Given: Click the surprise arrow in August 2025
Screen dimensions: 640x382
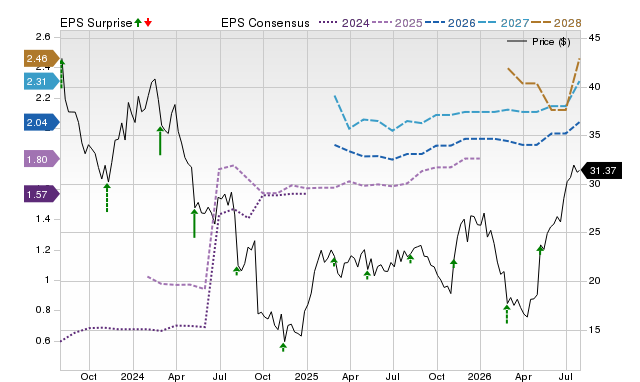Looking at the screenshot, I should [410, 259].
